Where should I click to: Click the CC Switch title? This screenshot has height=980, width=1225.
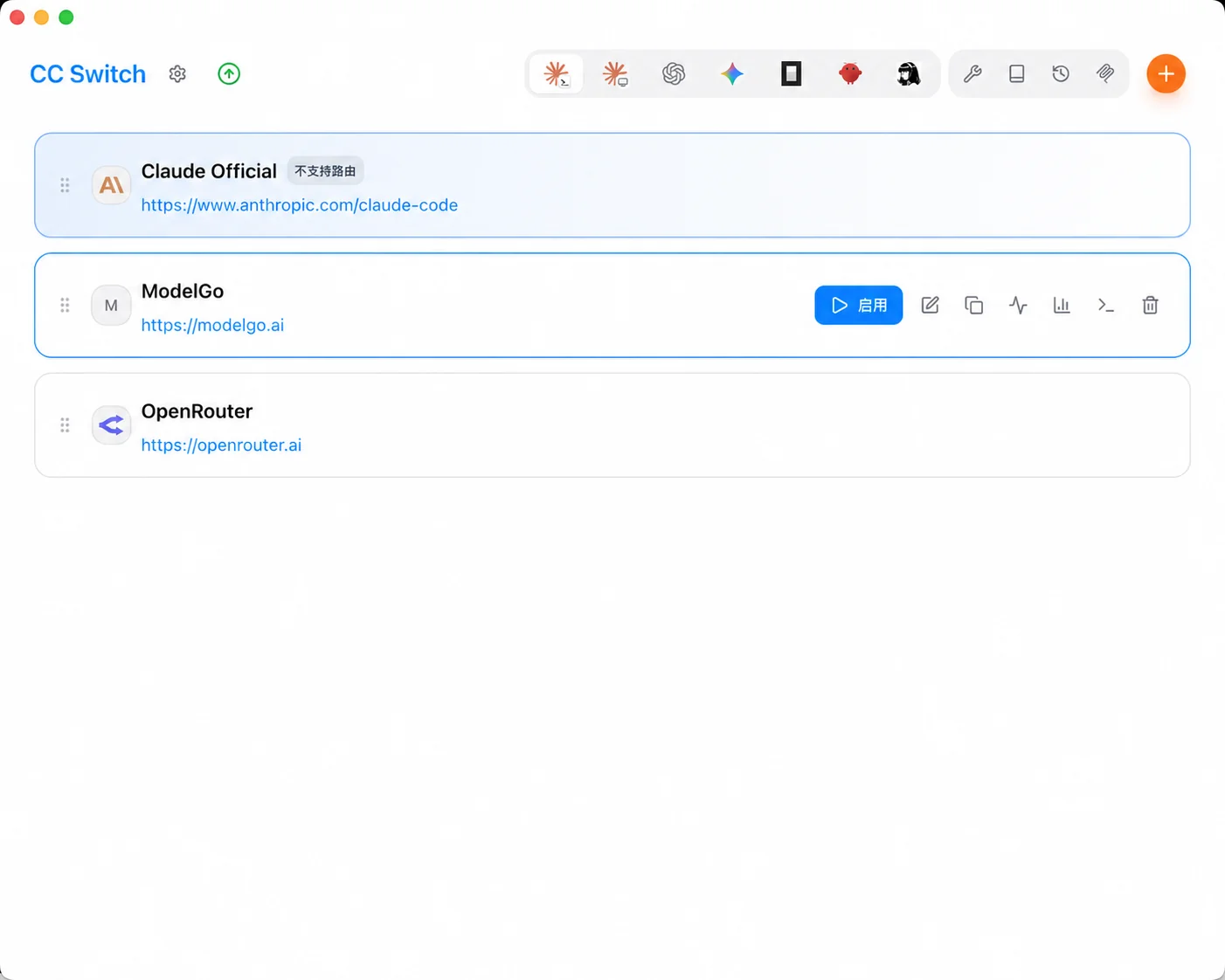pyautogui.click(x=87, y=74)
